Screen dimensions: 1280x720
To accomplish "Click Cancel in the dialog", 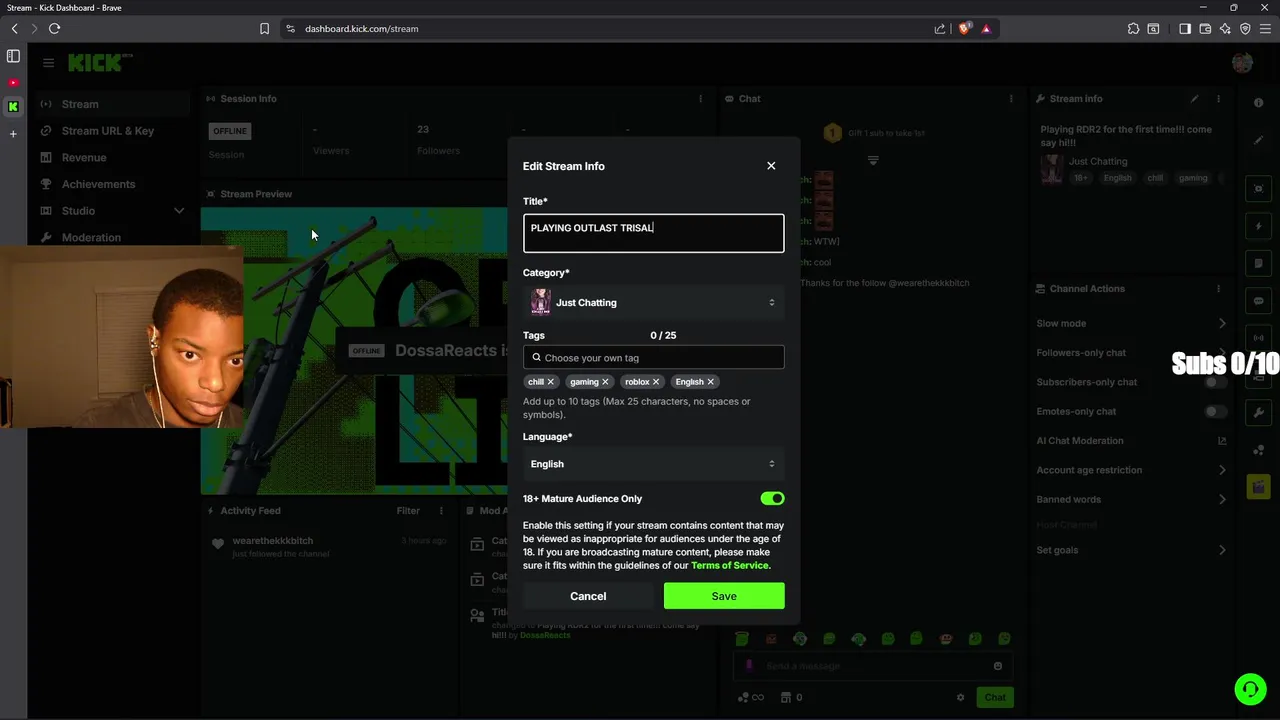I will tap(588, 596).
